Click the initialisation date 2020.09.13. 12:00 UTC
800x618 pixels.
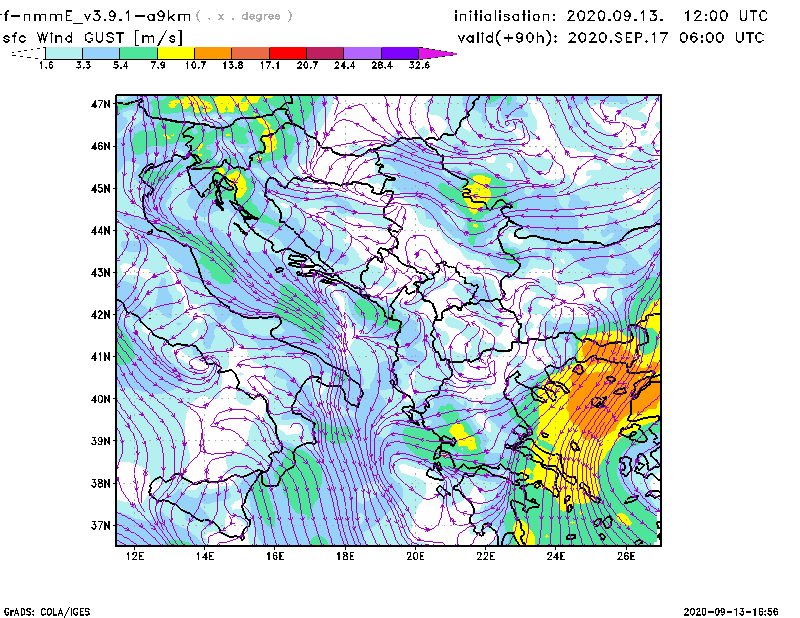pyautogui.click(x=611, y=16)
